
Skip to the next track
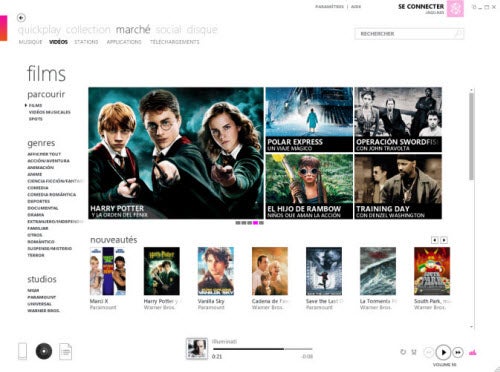tap(458, 352)
